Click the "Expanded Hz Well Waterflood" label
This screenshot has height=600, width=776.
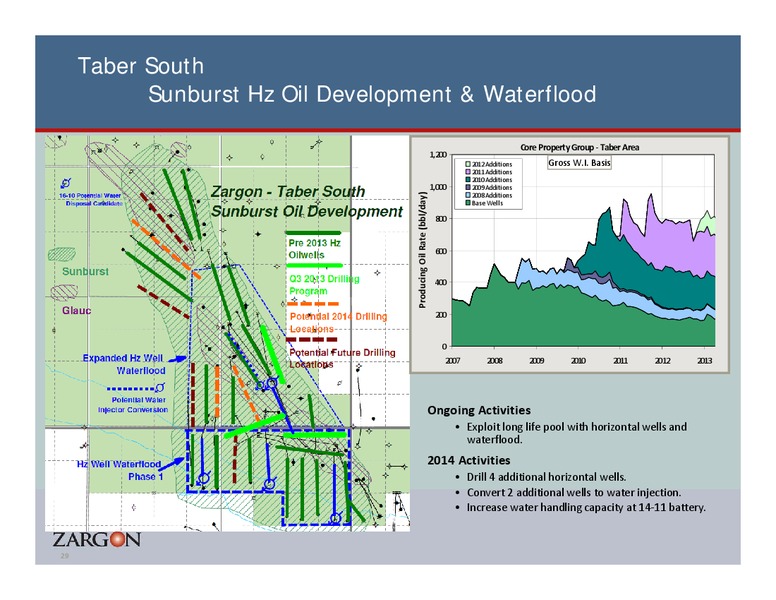point(124,364)
